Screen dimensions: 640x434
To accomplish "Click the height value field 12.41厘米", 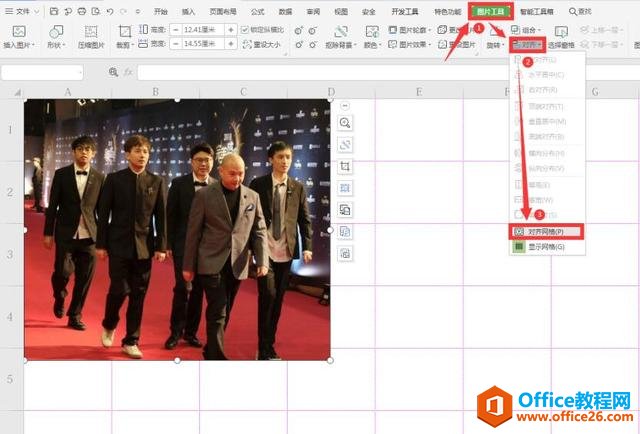I will click(203, 29).
